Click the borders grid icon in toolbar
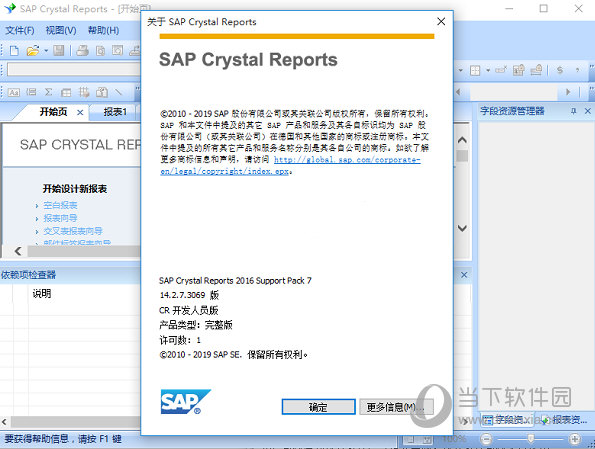 475,71
